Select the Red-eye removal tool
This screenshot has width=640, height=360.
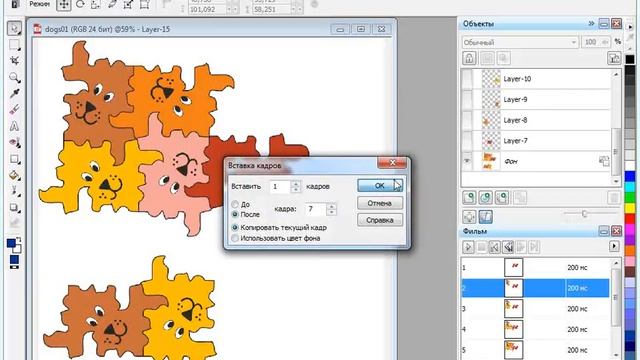tap(14, 142)
